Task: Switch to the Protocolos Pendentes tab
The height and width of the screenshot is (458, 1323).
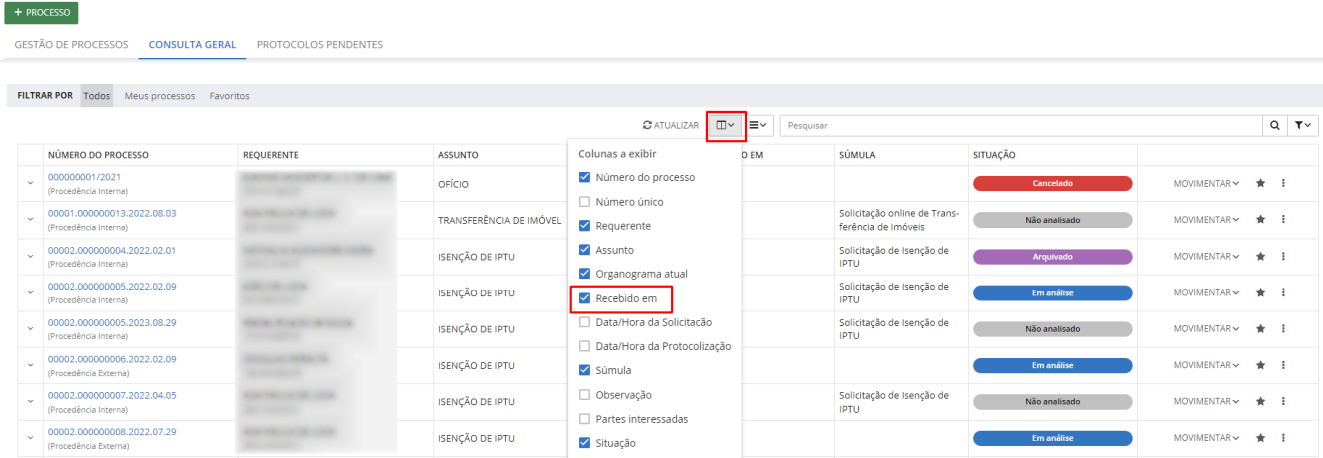Action: point(320,45)
